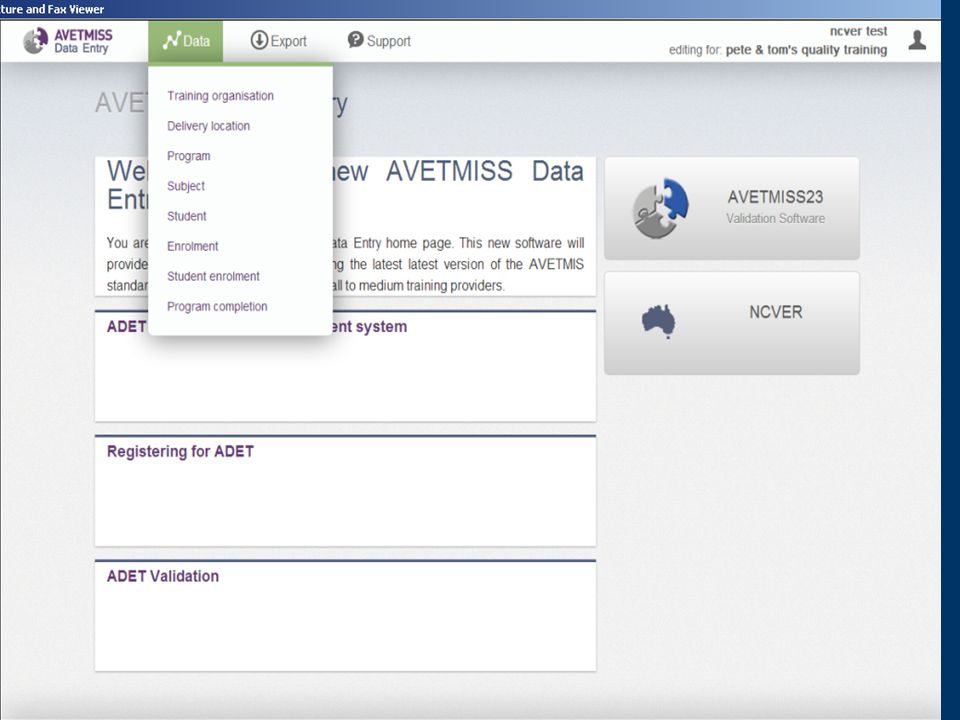Click the ADET Validation heading
The width and height of the screenshot is (960, 720).
click(x=162, y=576)
